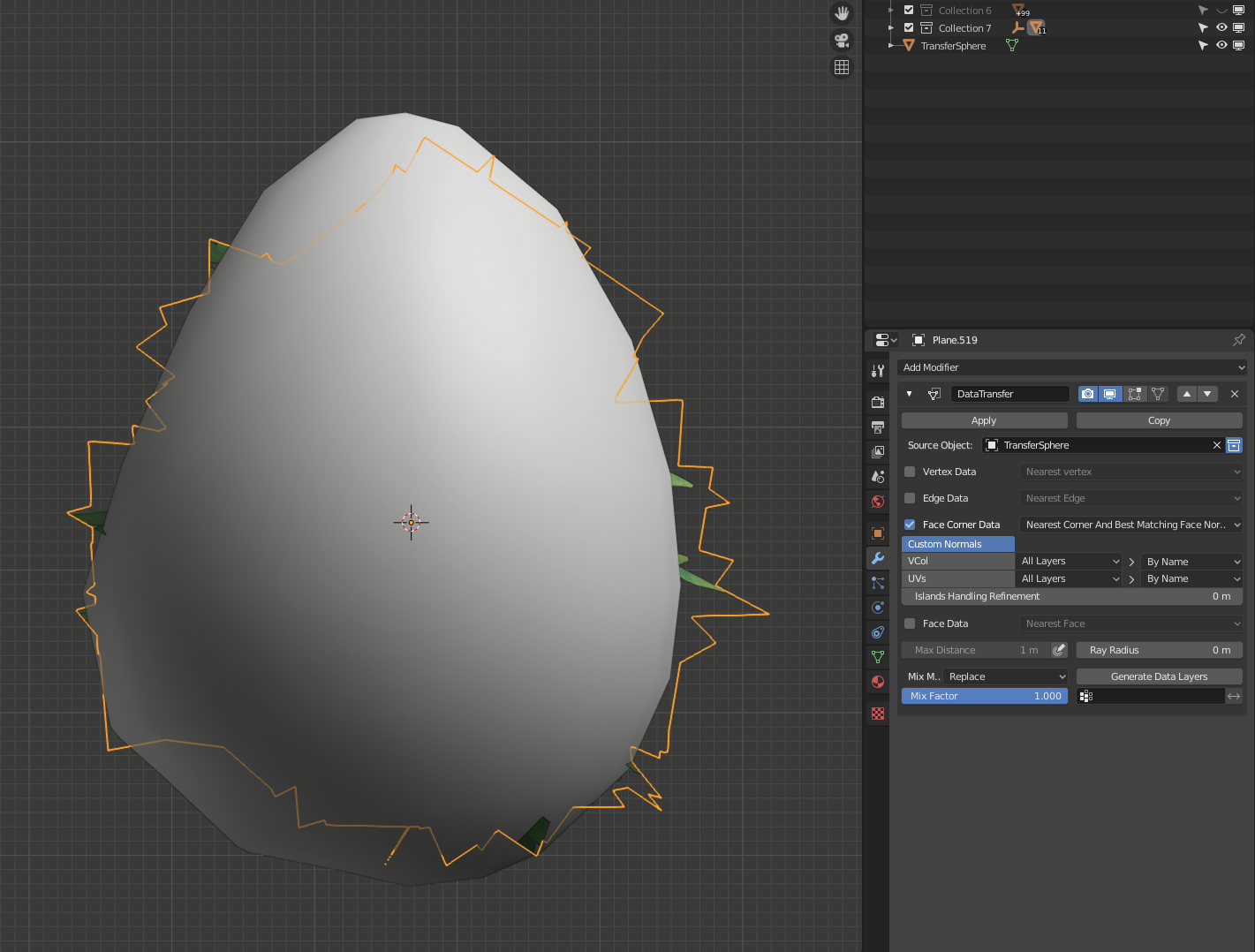Toggle DataTransfer modifier render visibility
Screen dimensions: 1255x952
[x=1088, y=394]
